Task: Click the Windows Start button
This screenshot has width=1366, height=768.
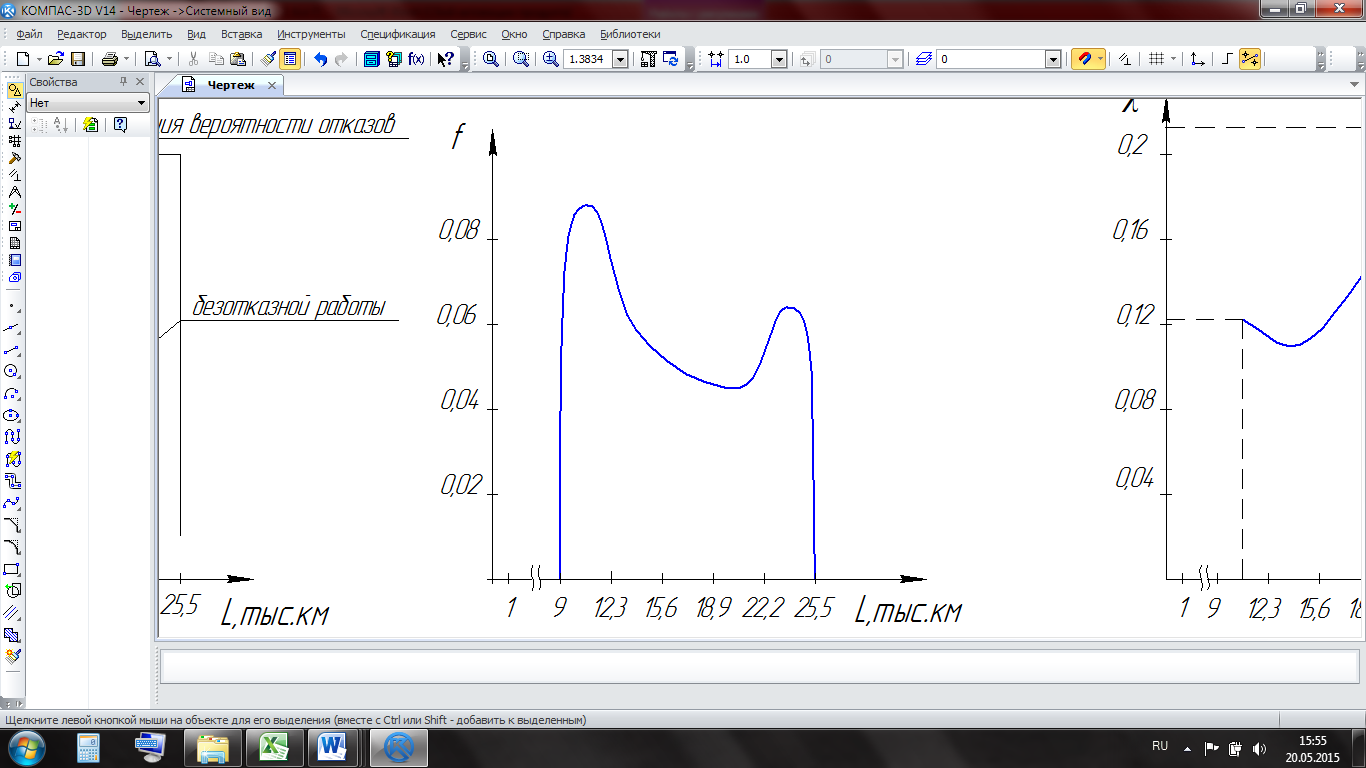Action: (x=25, y=748)
